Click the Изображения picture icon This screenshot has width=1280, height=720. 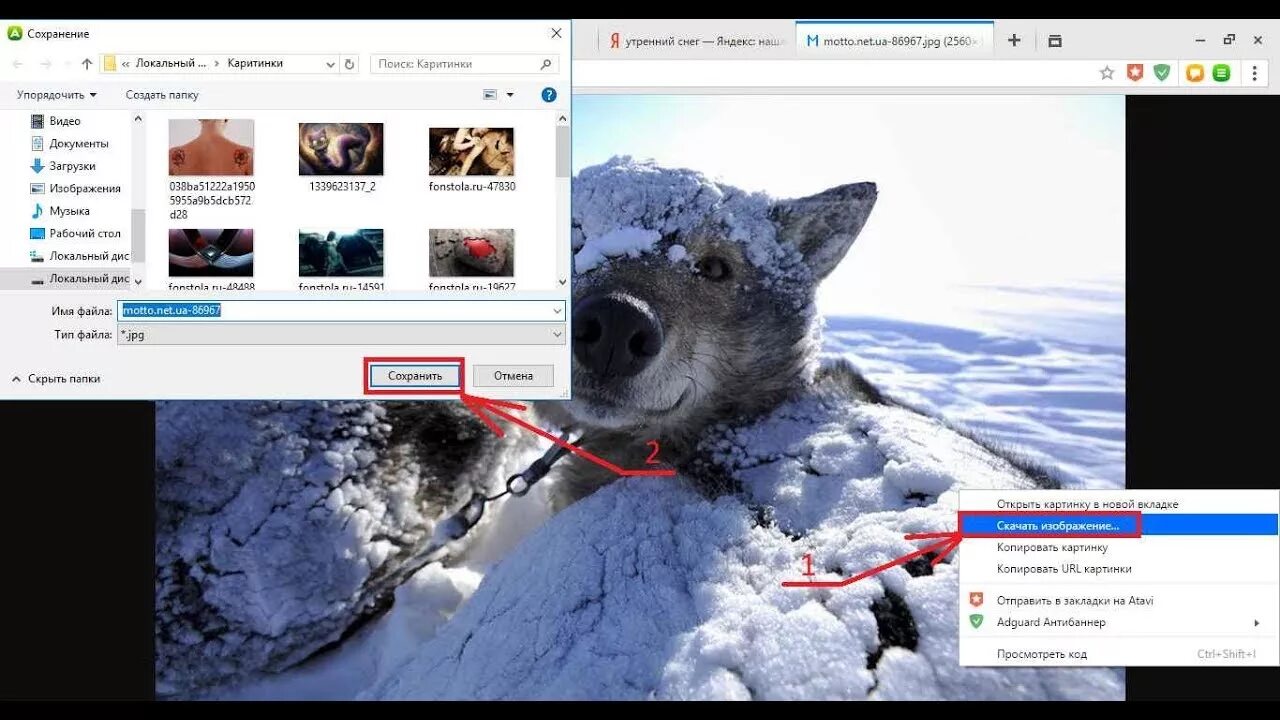coord(37,188)
